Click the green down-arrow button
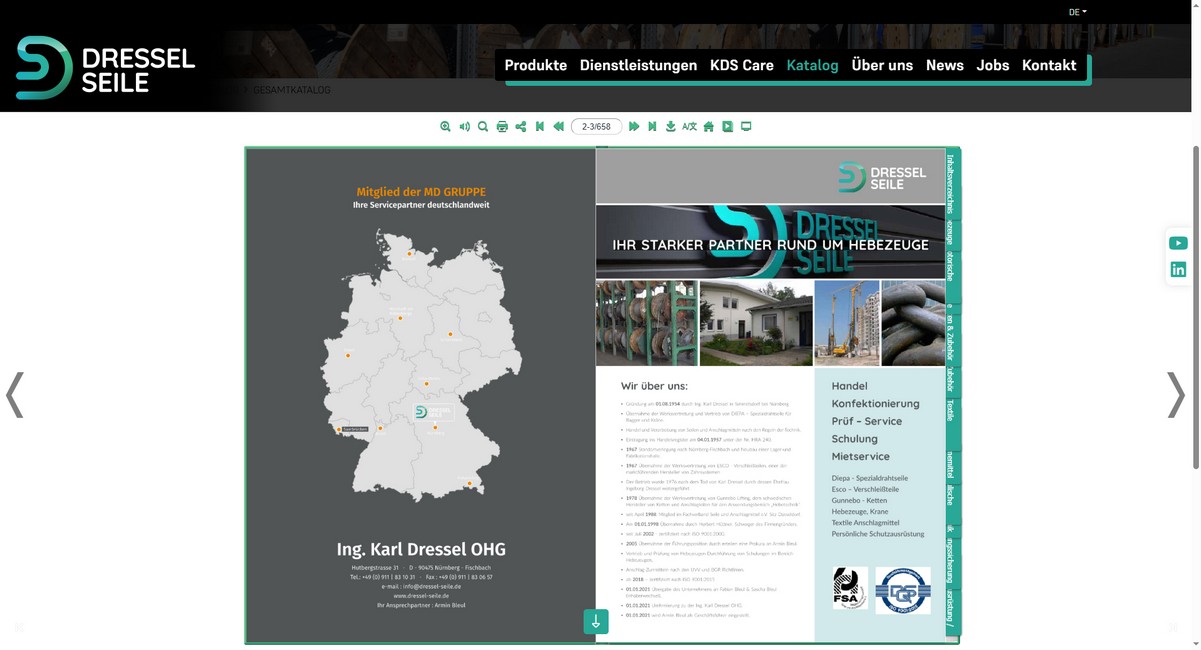Image resolution: width=1201 pixels, height=650 pixels. coord(596,621)
